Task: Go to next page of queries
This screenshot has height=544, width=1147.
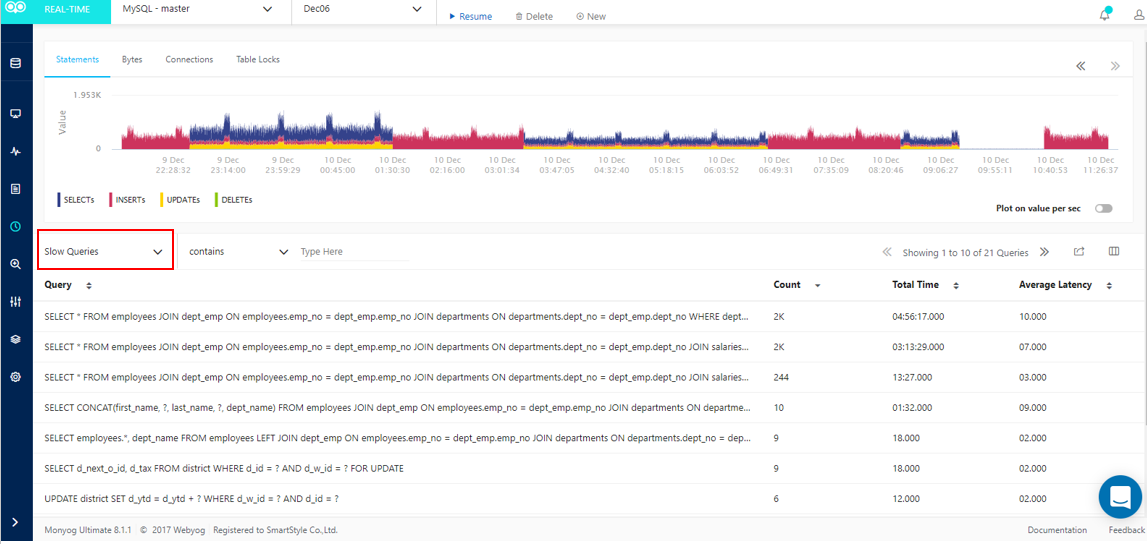Action: tap(1045, 252)
